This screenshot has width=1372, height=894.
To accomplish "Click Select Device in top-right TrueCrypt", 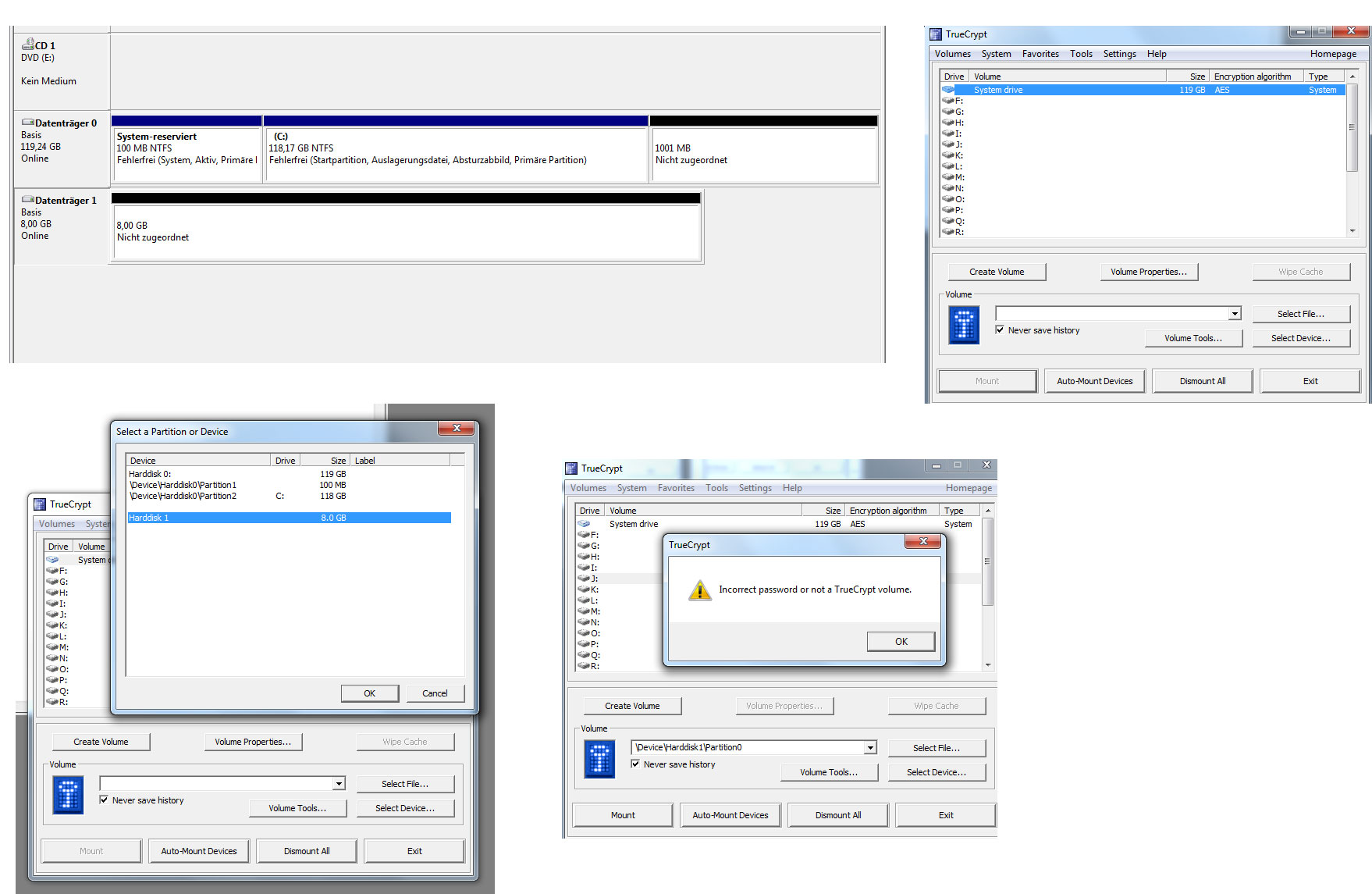I will coord(1300,338).
